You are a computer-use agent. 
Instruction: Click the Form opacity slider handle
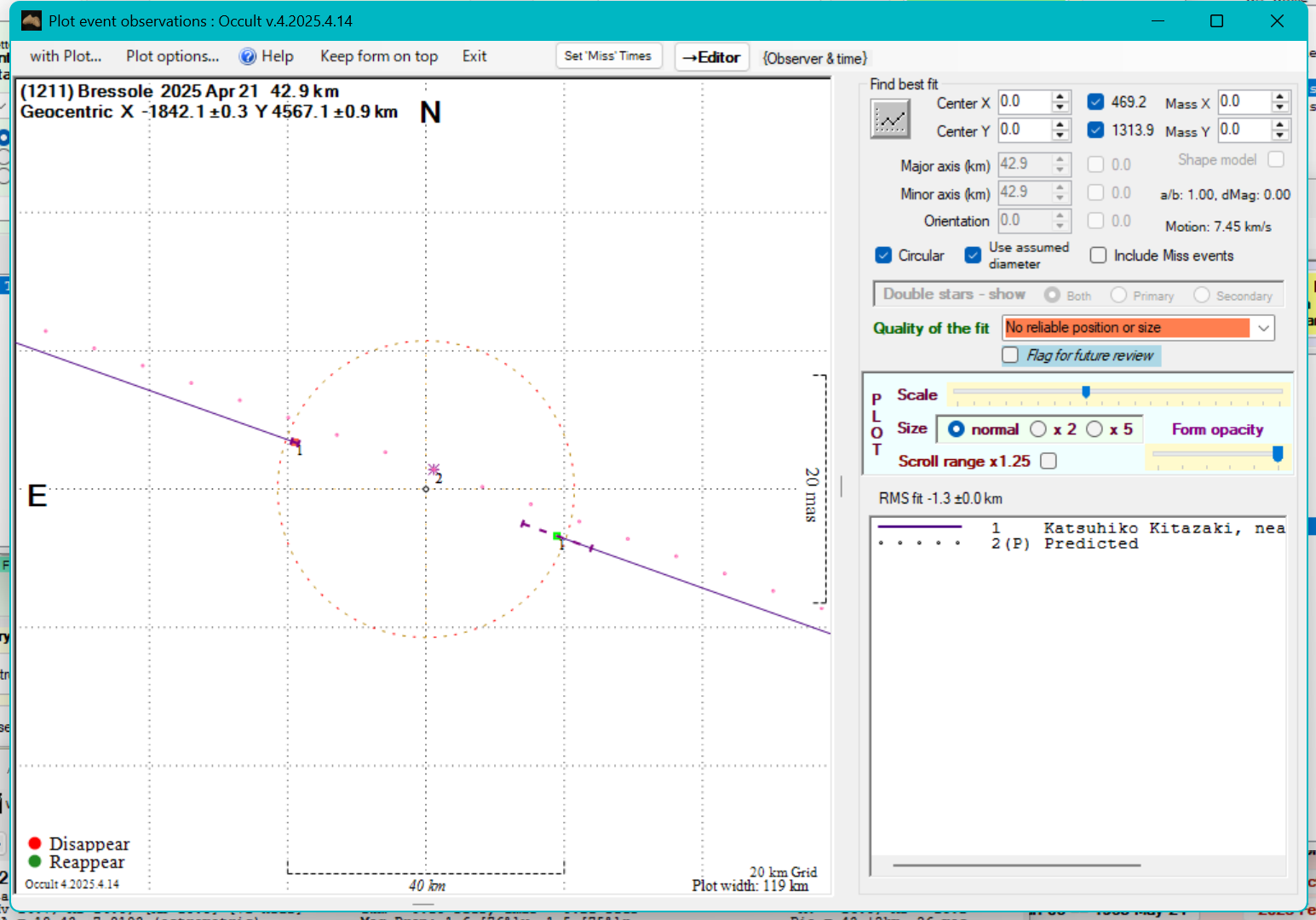pyautogui.click(x=1278, y=454)
